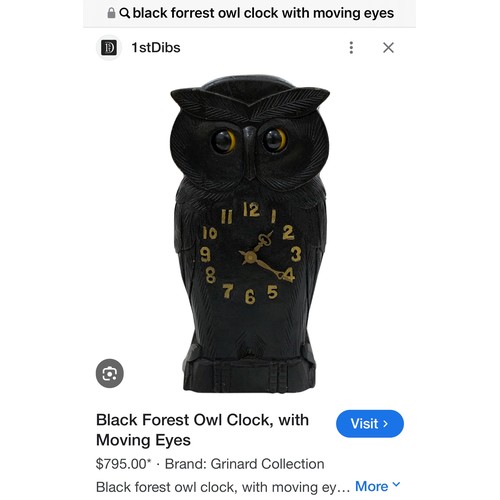Click the truncated product description text

pos(223,487)
